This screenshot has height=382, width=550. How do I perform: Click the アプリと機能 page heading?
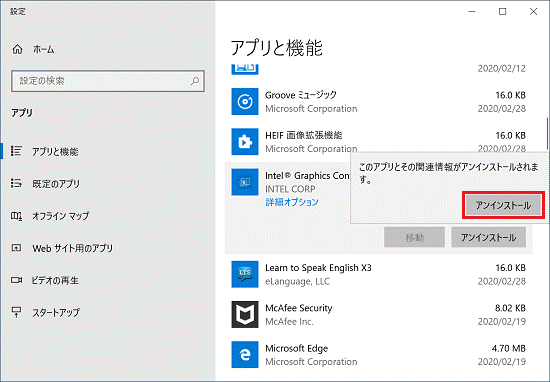point(276,48)
